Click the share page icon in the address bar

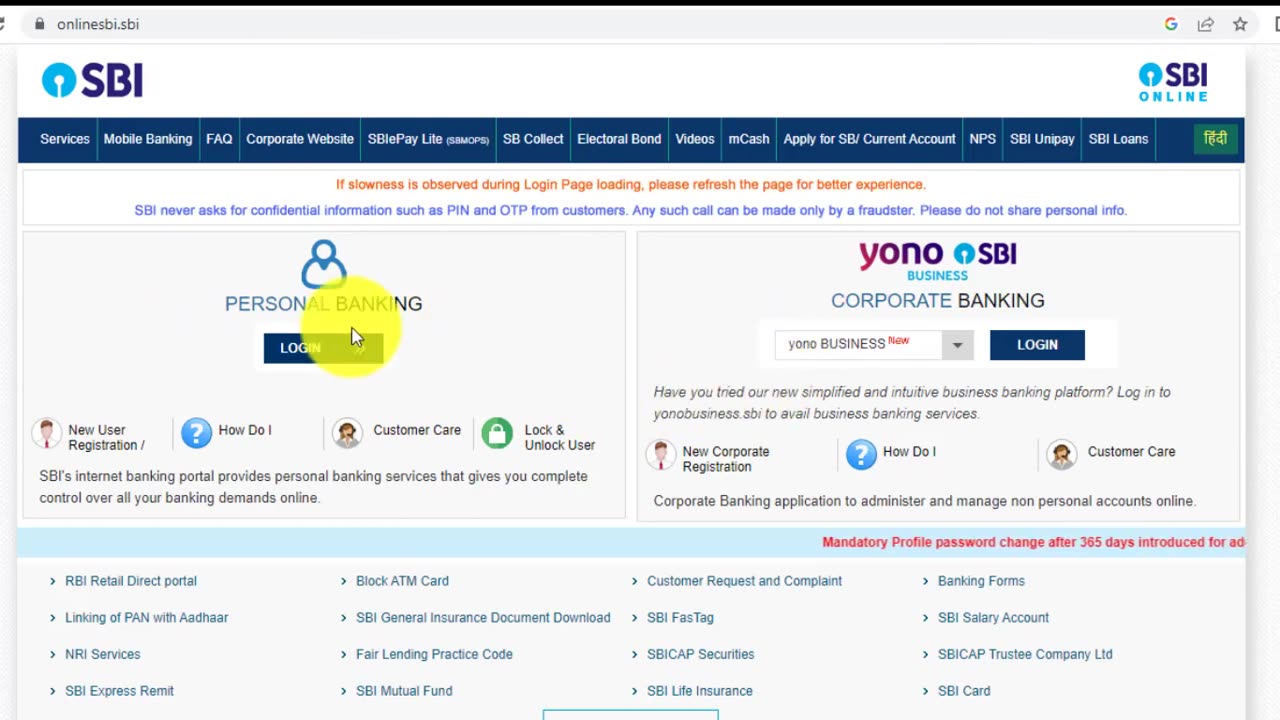click(x=1206, y=24)
